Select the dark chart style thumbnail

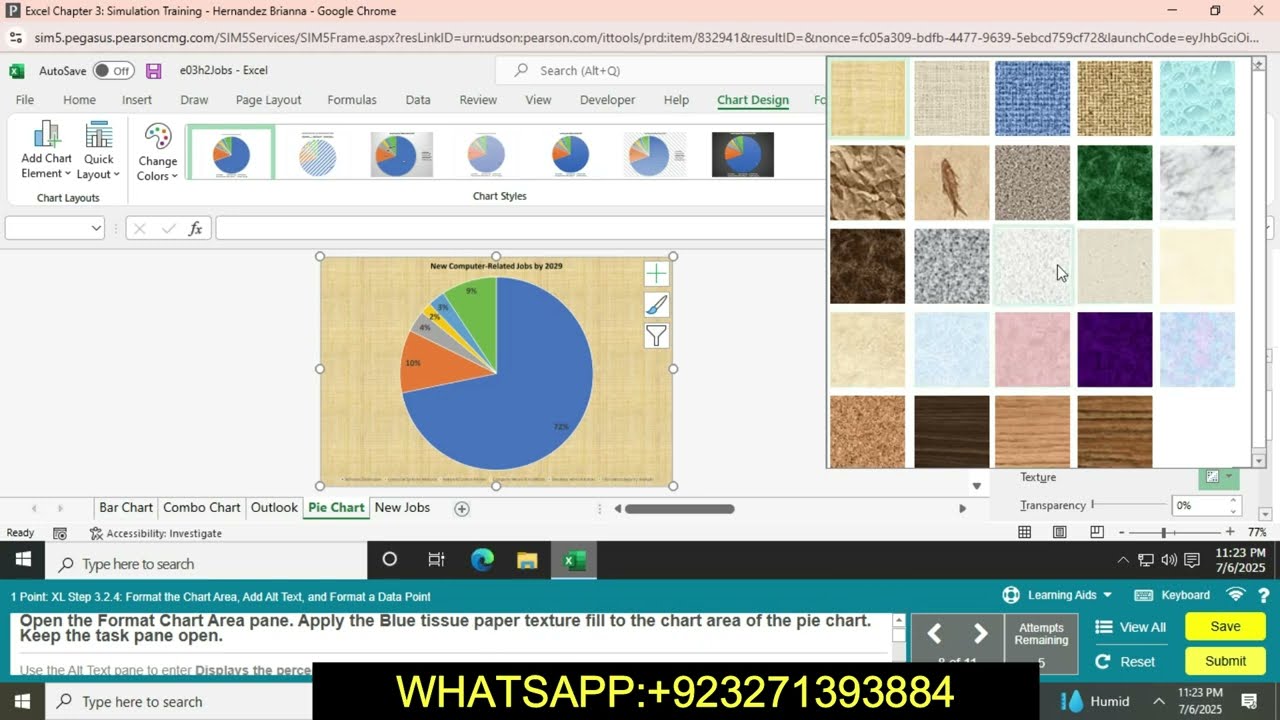click(743, 154)
